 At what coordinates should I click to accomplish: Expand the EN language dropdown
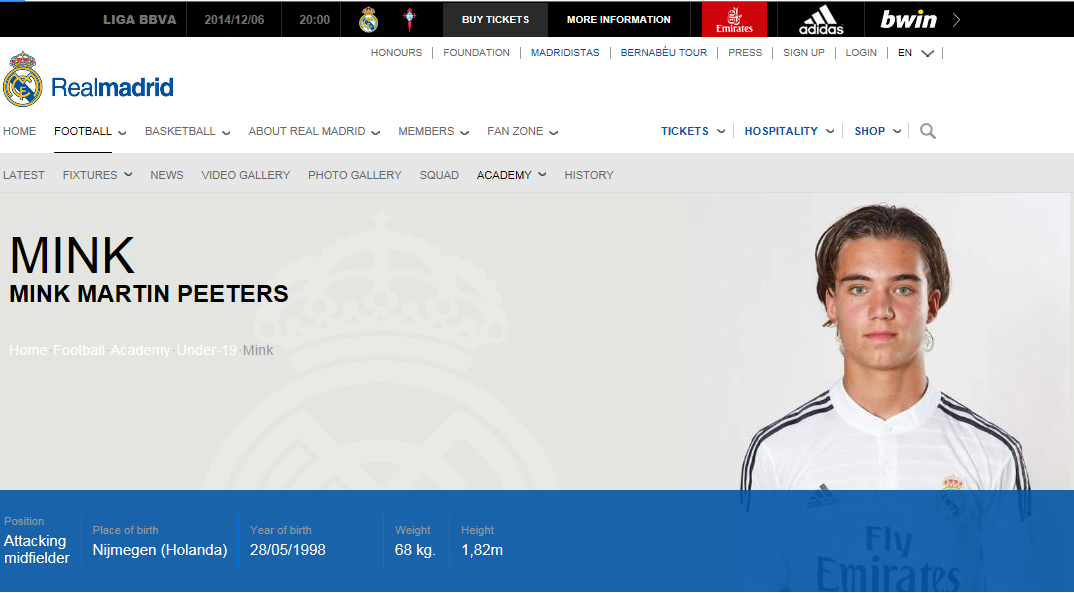point(916,53)
